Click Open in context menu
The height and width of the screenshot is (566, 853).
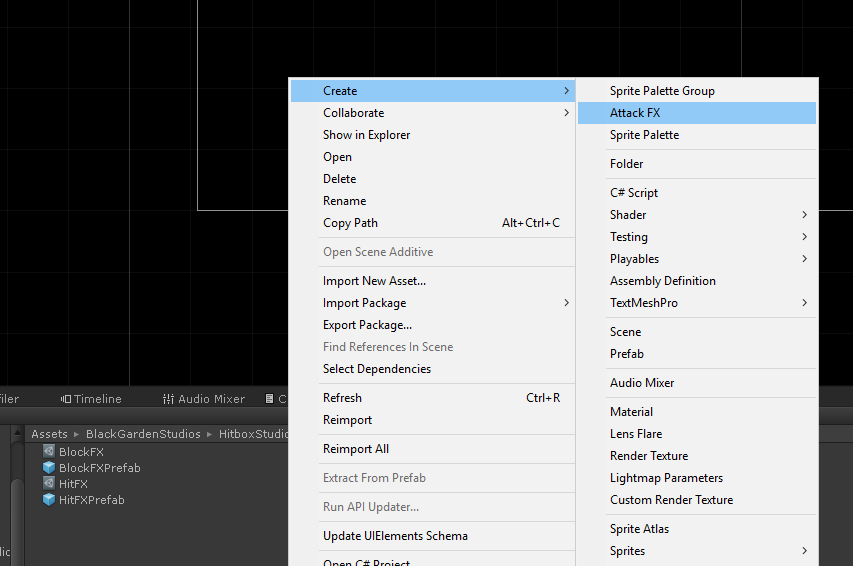coord(432,157)
